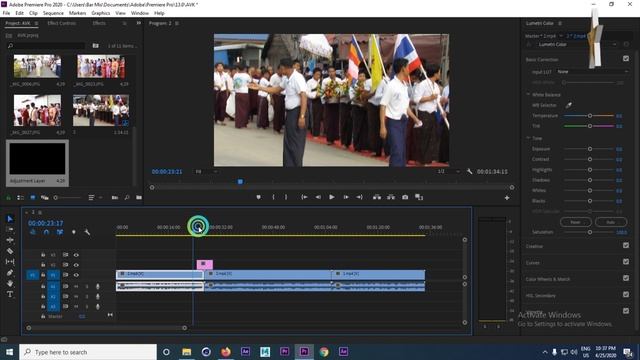The height and width of the screenshot is (360, 640).
Task: Open zoom level Fit dropdown
Action: point(206,171)
